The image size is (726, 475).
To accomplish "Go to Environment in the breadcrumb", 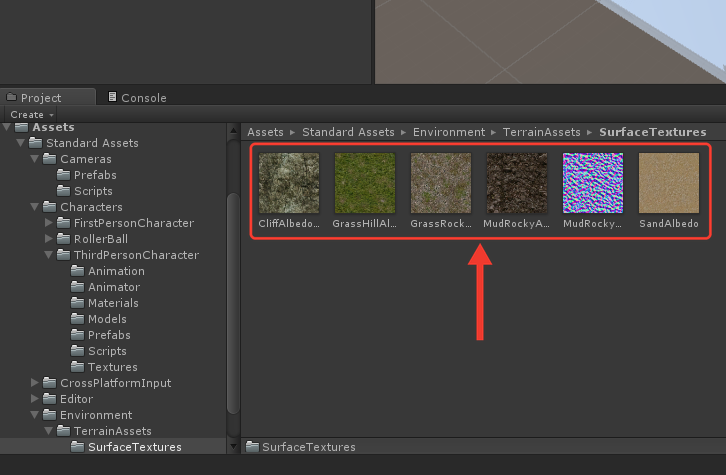I will (449, 132).
